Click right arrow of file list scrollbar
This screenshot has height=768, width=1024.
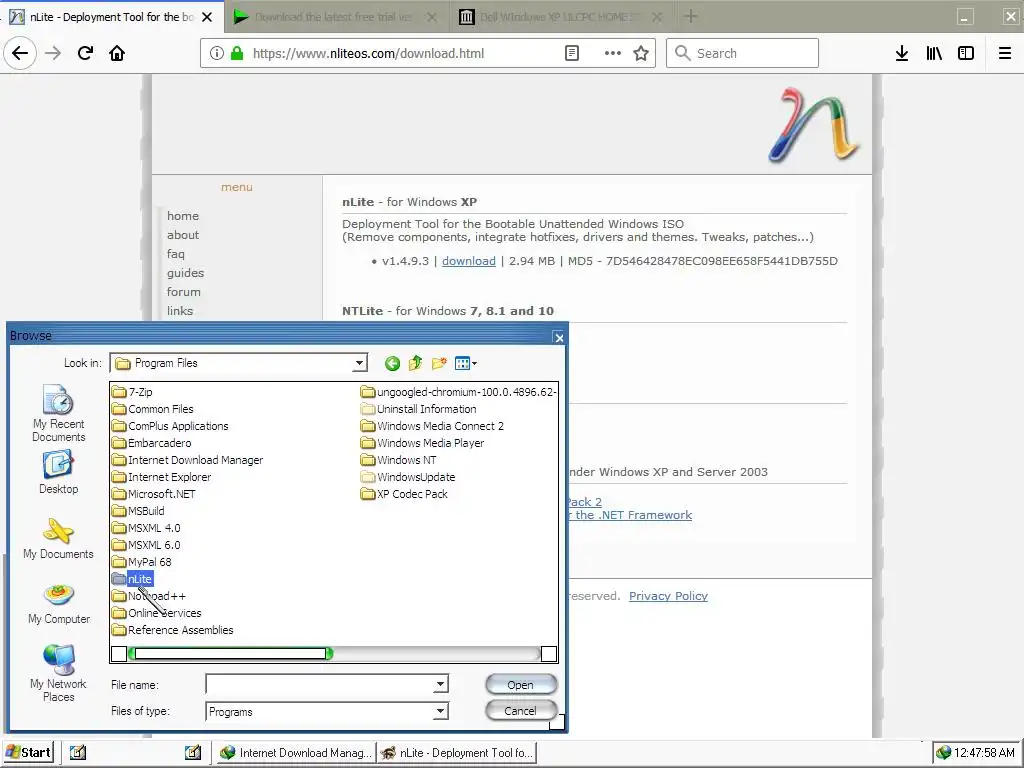549,653
